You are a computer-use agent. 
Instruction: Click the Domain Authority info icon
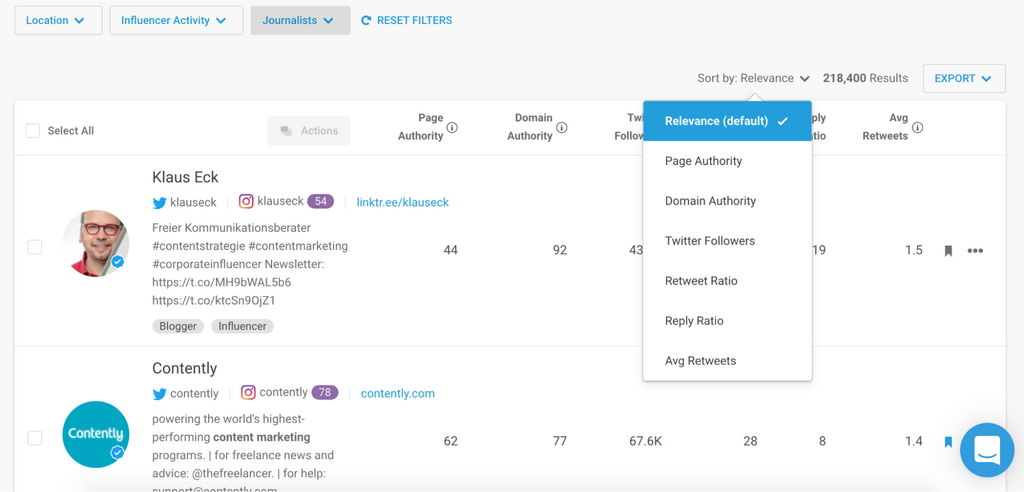[562, 128]
